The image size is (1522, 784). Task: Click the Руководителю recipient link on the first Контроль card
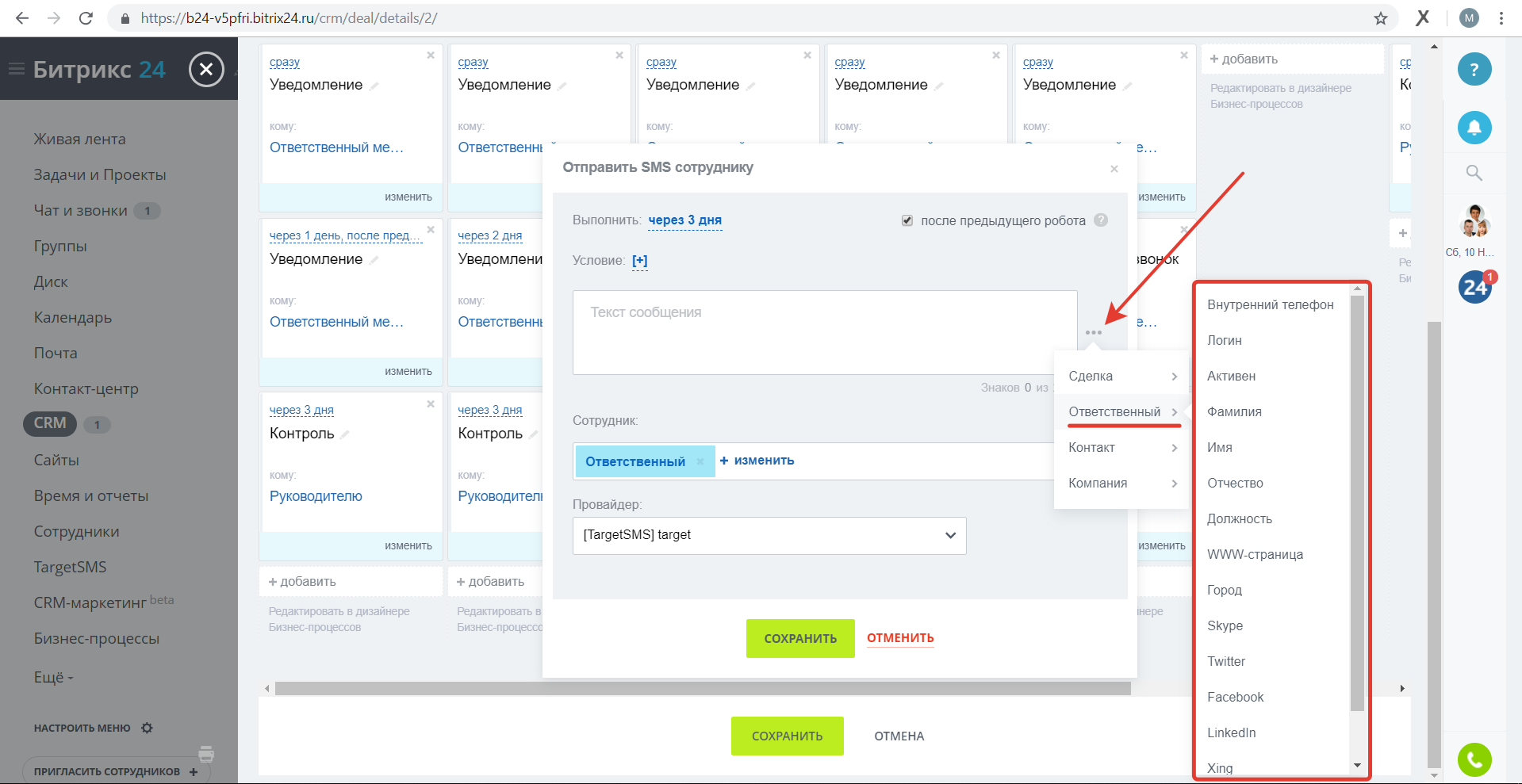(316, 496)
